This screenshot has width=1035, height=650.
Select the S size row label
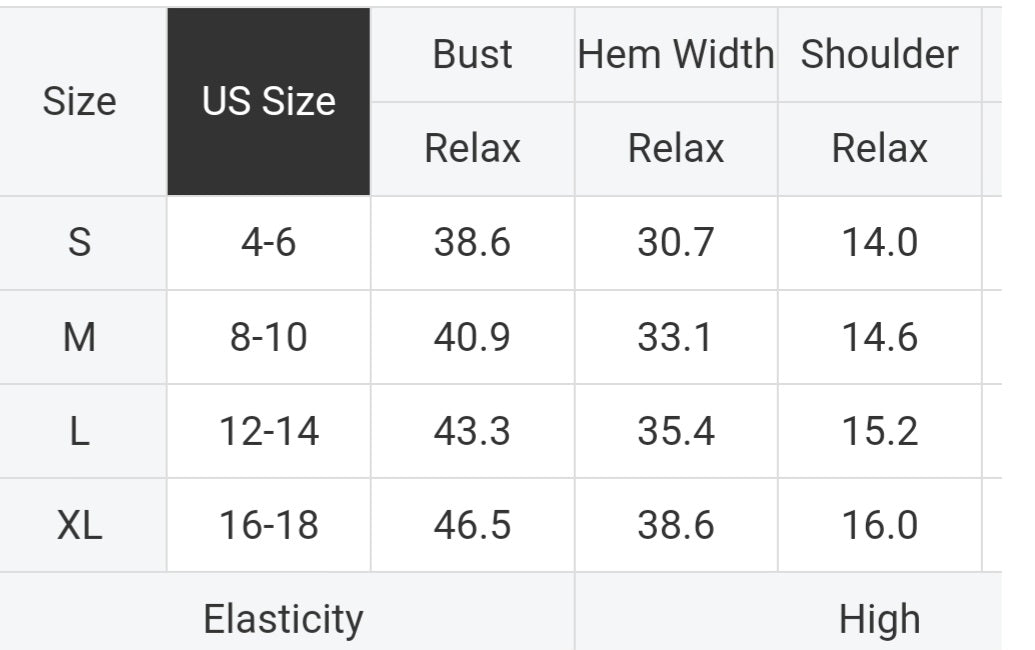click(79, 243)
